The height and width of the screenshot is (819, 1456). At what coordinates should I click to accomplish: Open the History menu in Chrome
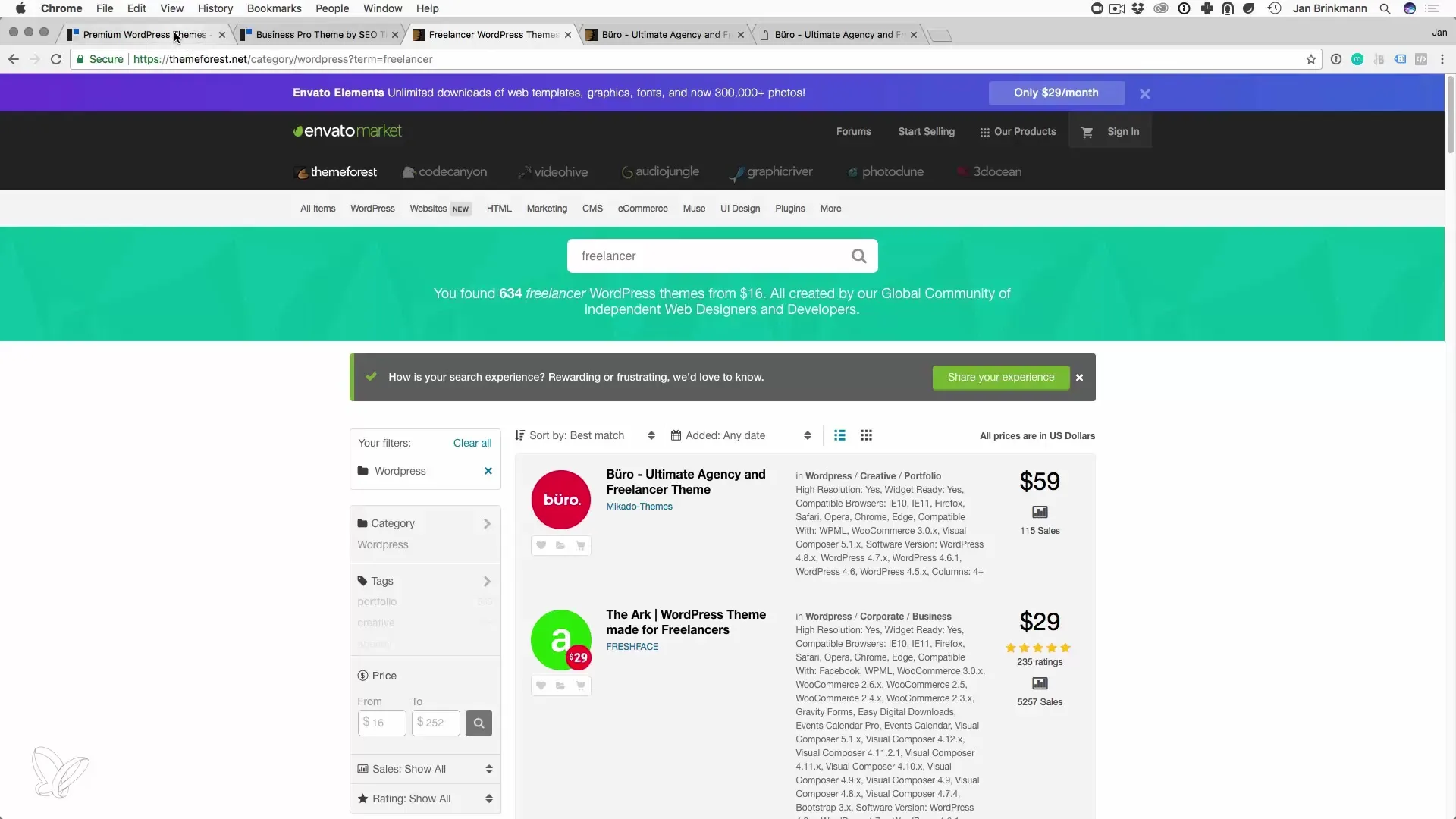pyautogui.click(x=215, y=8)
